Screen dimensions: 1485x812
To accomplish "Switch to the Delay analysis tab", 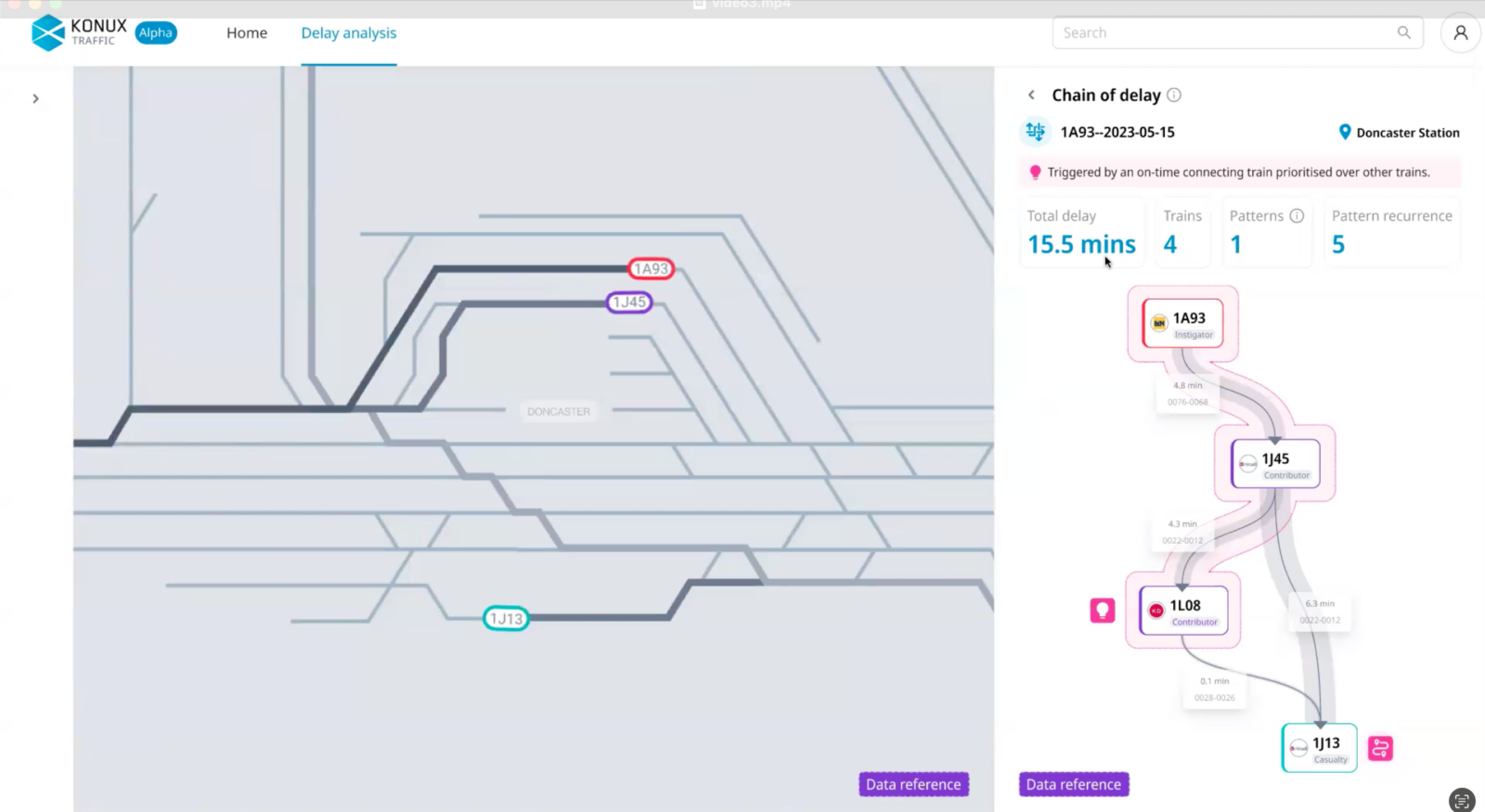I will [348, 33].
